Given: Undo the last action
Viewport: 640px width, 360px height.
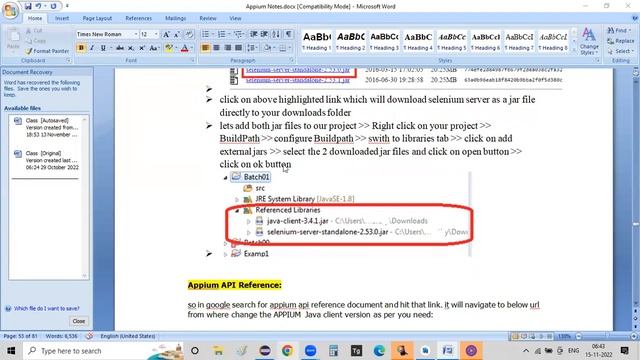Looking at the screenshot, I should point(38,6).
